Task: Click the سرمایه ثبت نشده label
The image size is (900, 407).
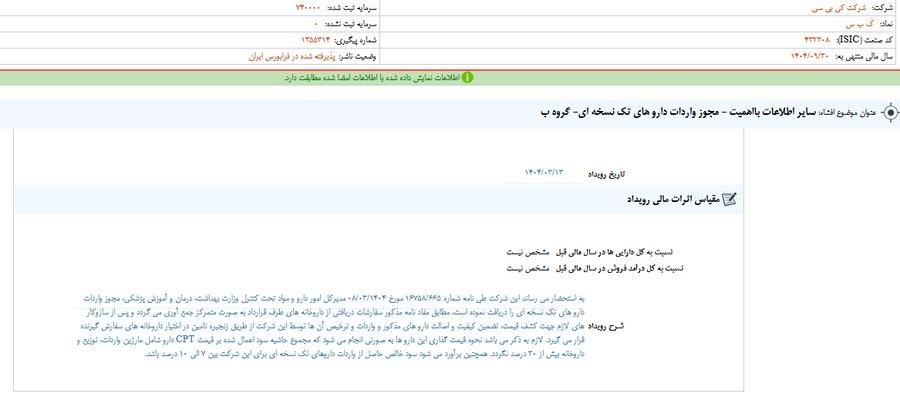Action: click(351, 24)
